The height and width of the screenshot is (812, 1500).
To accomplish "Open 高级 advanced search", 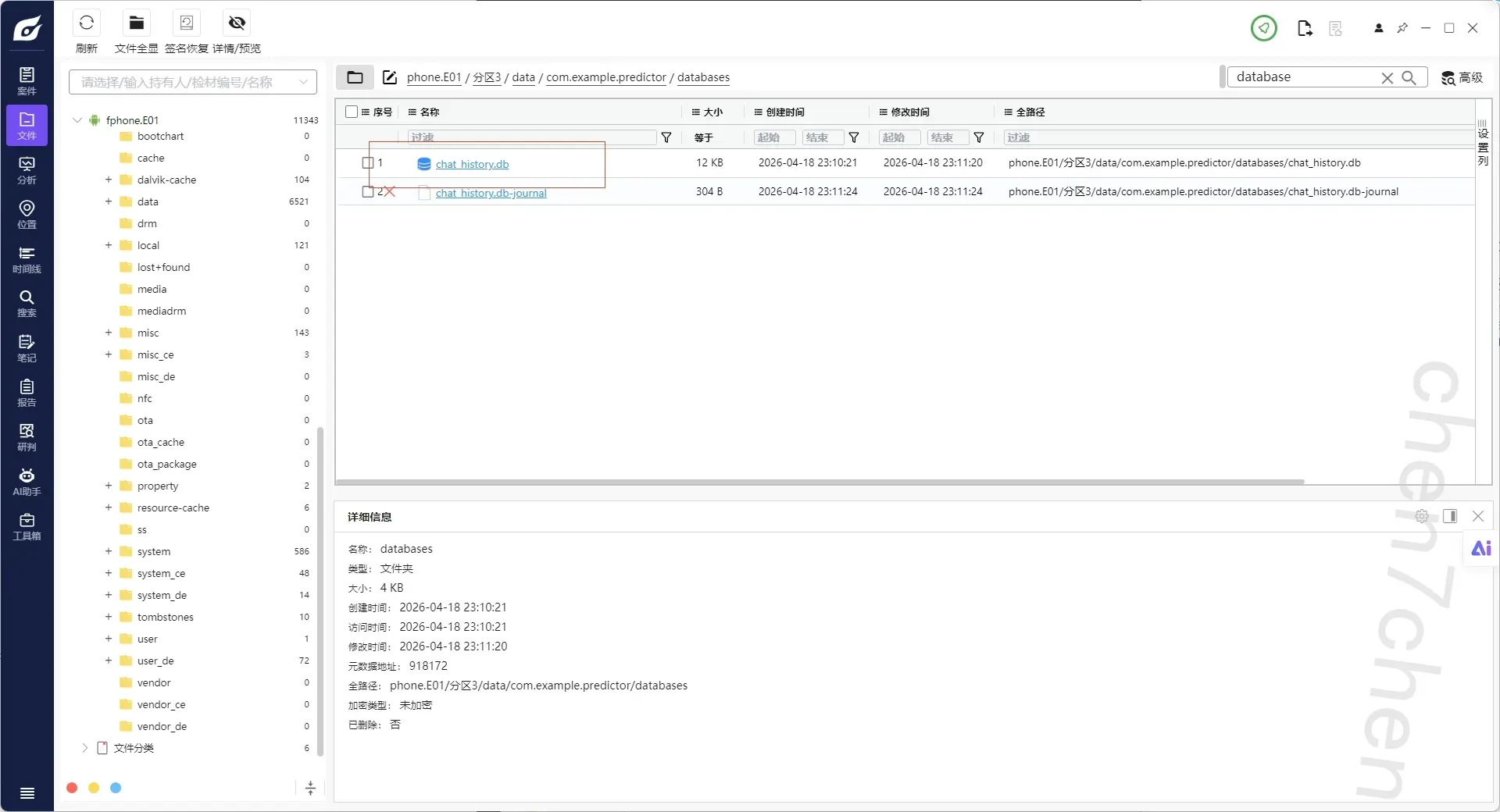I will [1462, 77].
